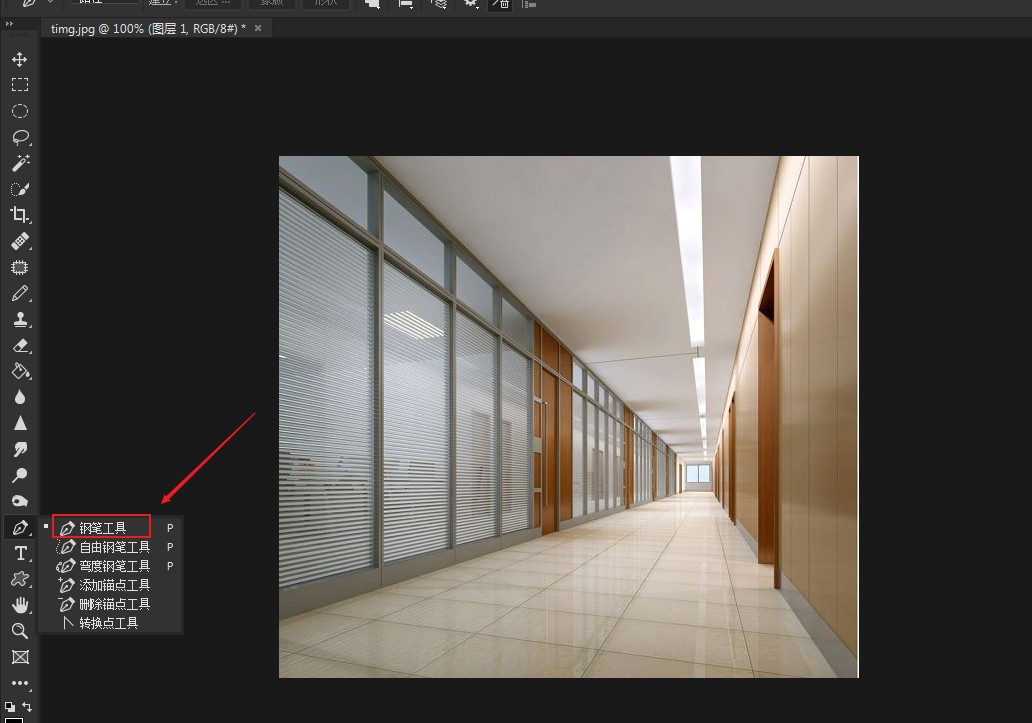This screenshot has height=723, width=1032.
Task: Select the Pencil tool
Action: tap(20, 293)
